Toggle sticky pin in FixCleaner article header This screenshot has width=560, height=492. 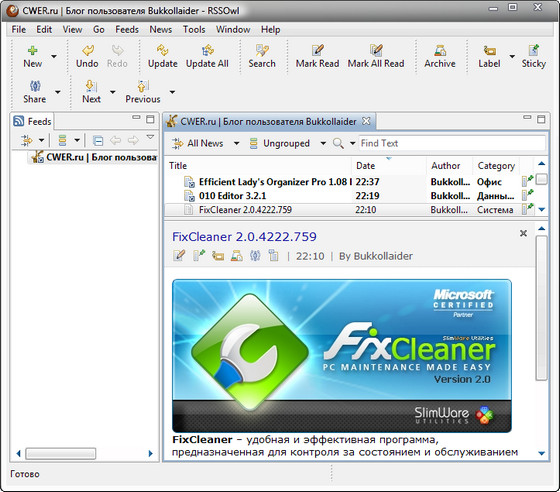(x=199, y=256)
